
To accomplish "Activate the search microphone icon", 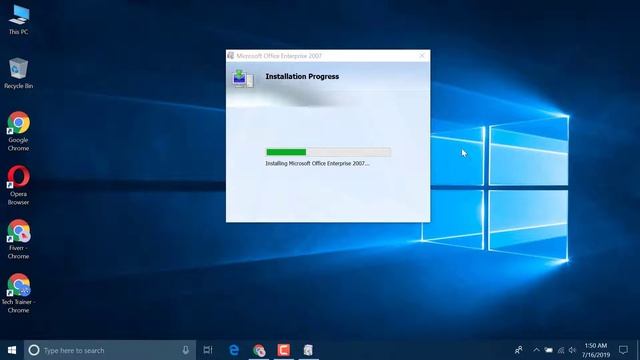I will click(x=185, y=350).
